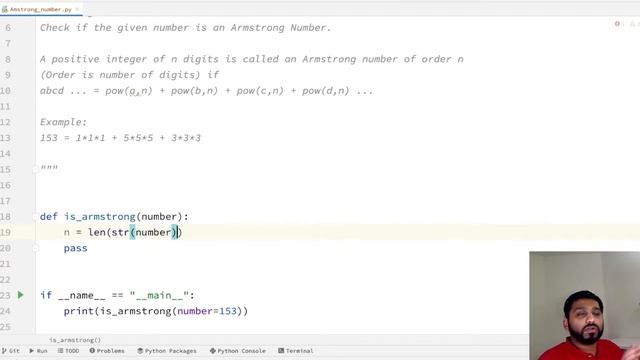Open the Terminal tool window
640x360 pixels.
[296, 351]
